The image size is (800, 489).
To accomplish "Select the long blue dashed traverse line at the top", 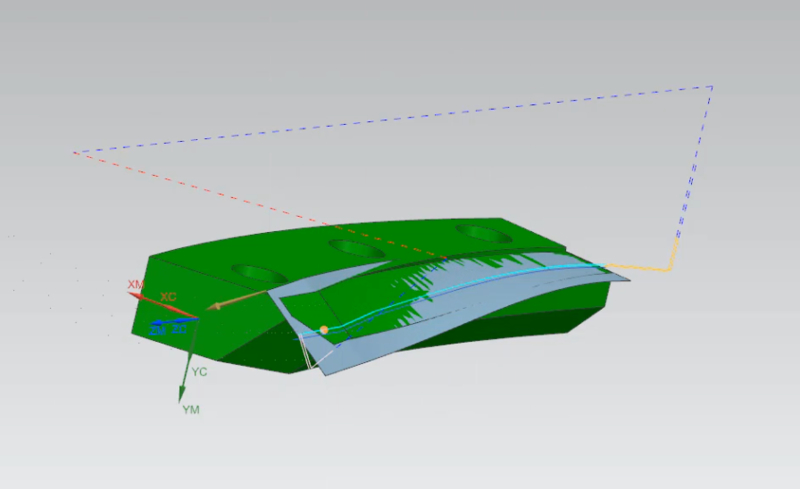I will (393, 119).
